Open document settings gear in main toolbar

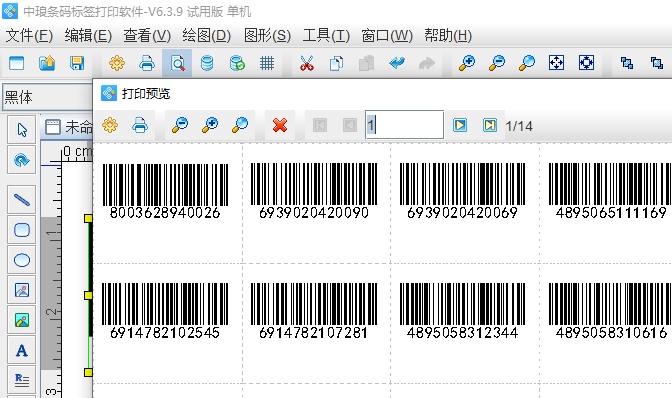pyautogui.click(x=117, y=63)
